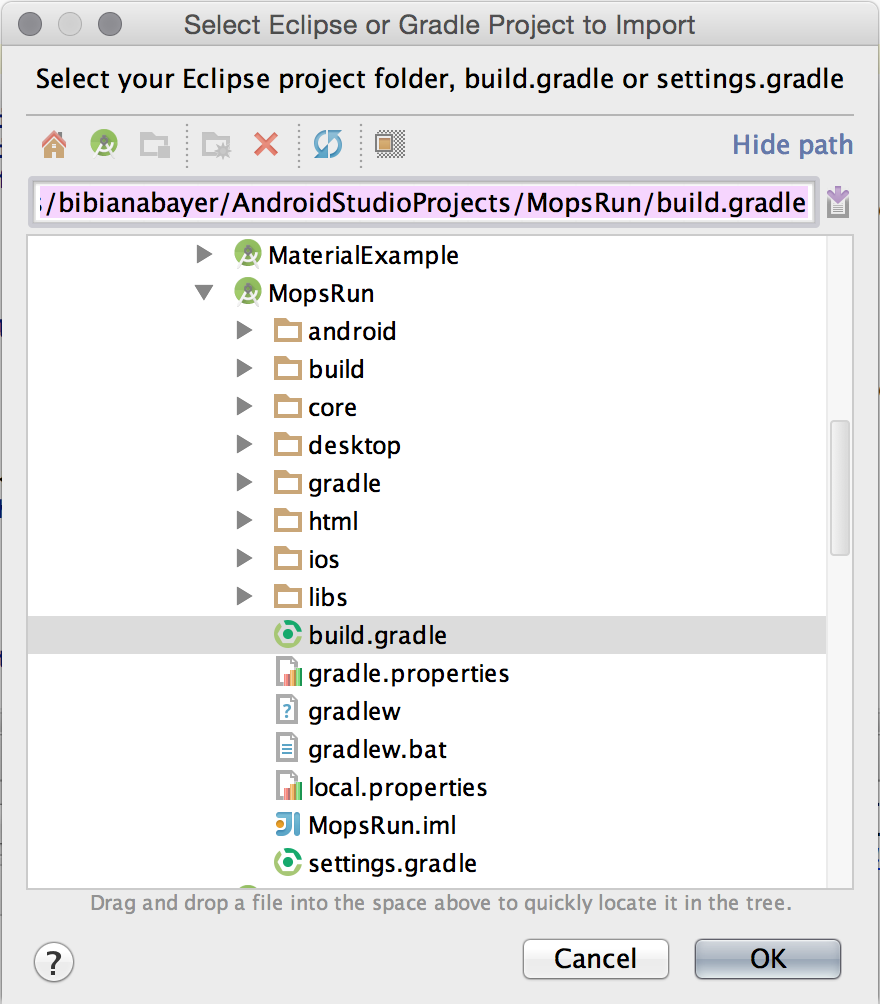Screen dimensions: 880x1004
Task: Click the build.gradle file icon
Action: 288,635
